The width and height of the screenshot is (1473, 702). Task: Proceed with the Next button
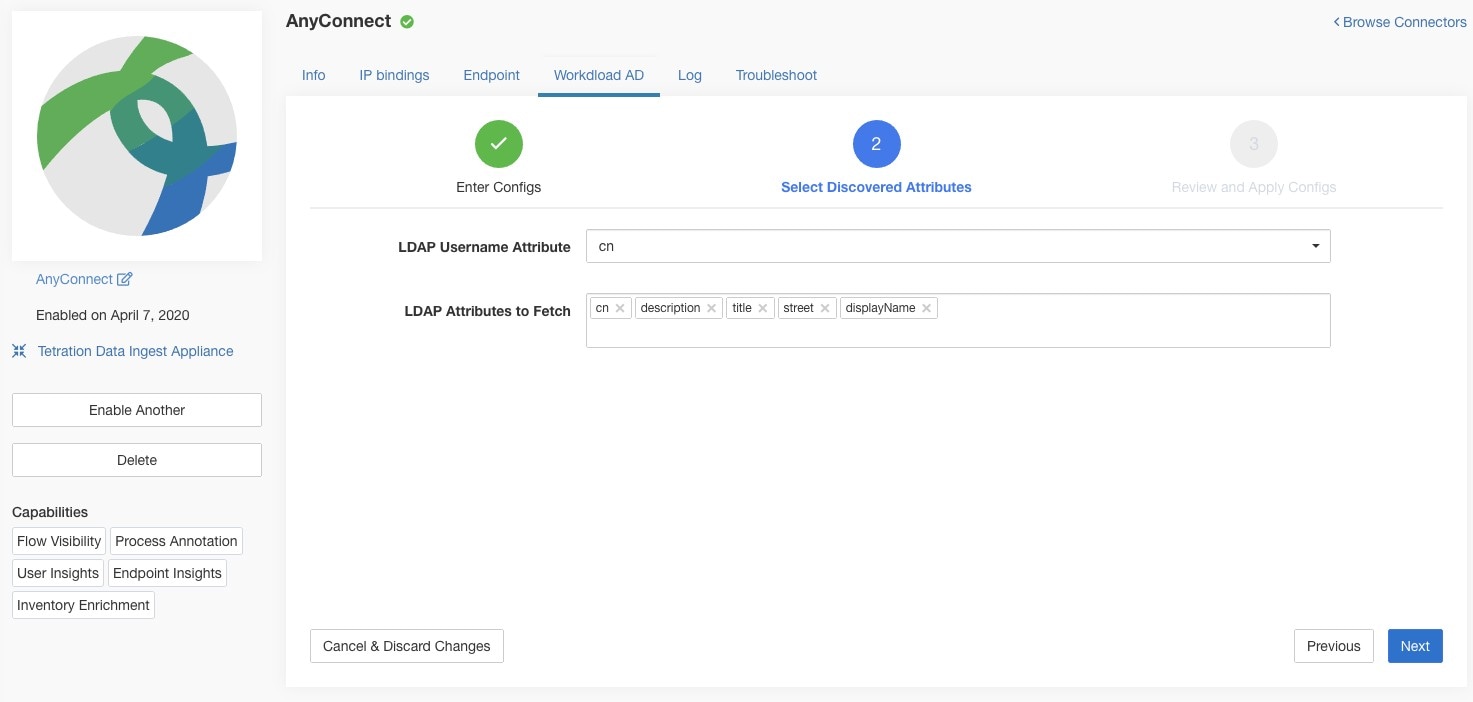coord(1415,646)
